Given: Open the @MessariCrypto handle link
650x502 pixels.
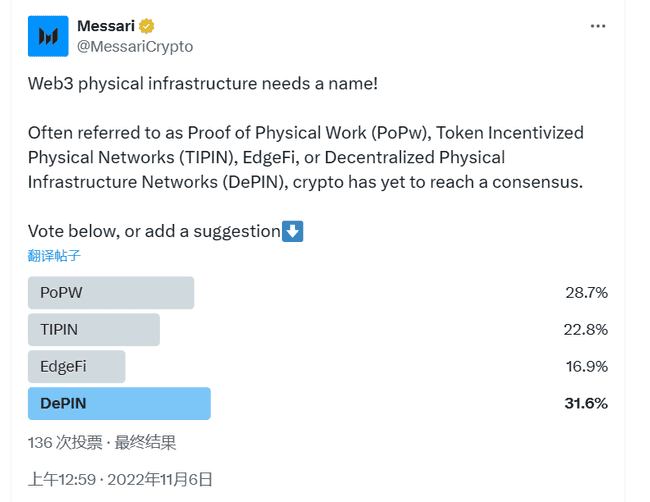Looking at the screenshot, I should point(135,46).
